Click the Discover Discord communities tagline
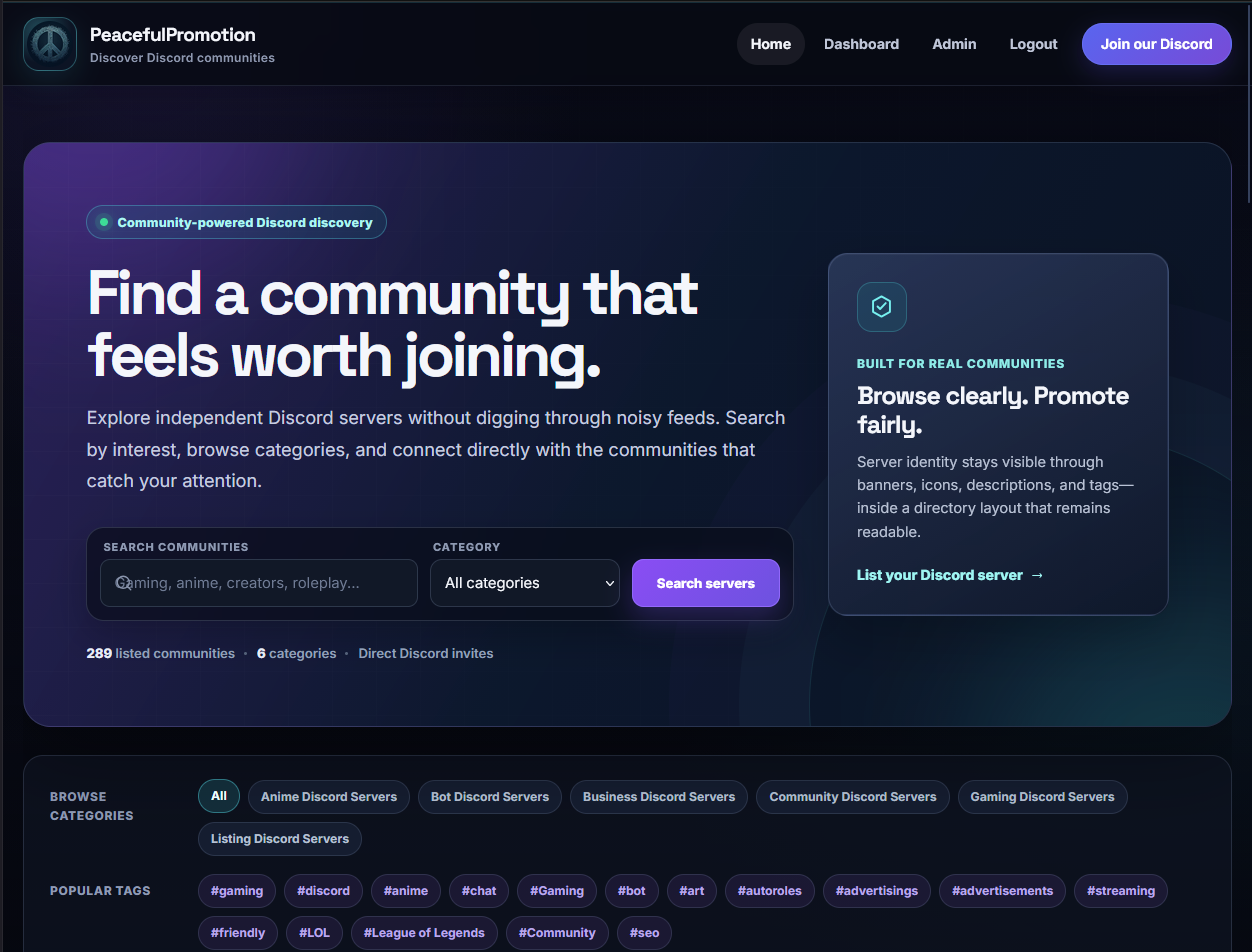The width and height of the screenshot is (1252, 952). tap(182, 58)
